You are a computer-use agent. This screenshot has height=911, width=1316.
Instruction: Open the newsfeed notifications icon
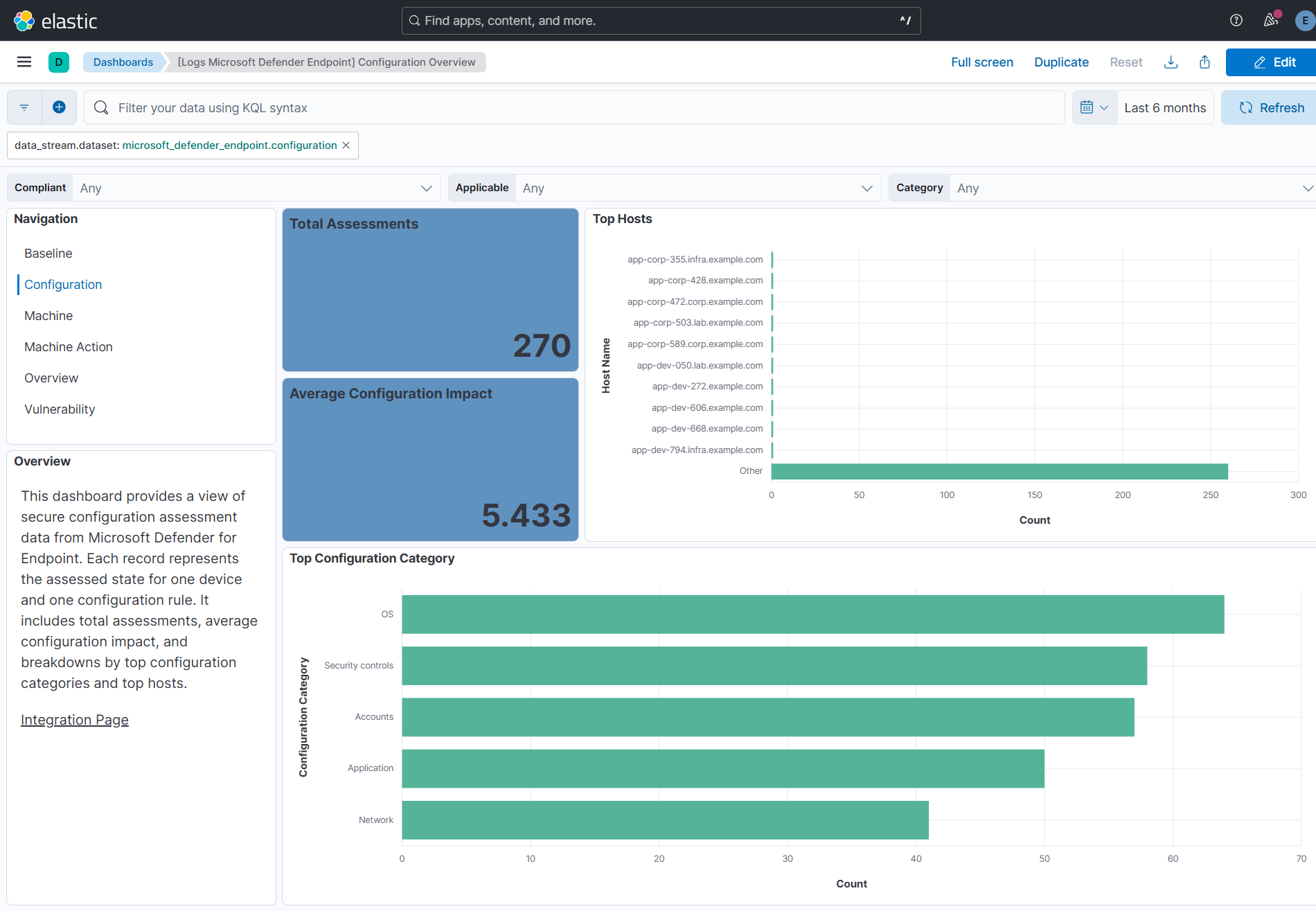tap(1271, 21)
